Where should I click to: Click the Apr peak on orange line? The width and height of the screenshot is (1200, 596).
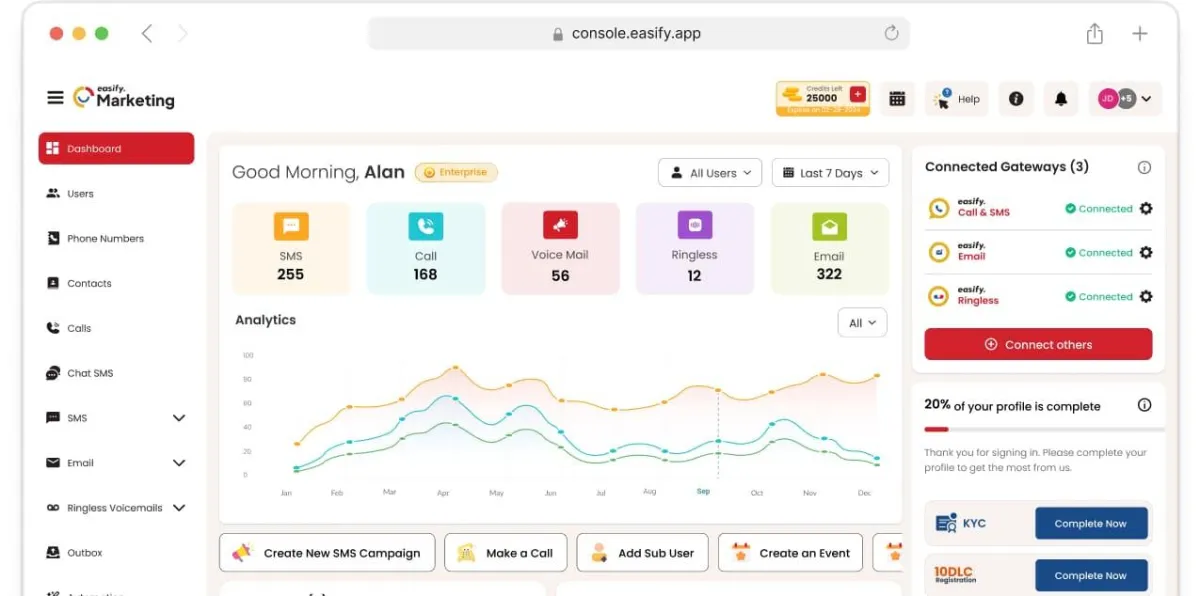click(455, 367)
